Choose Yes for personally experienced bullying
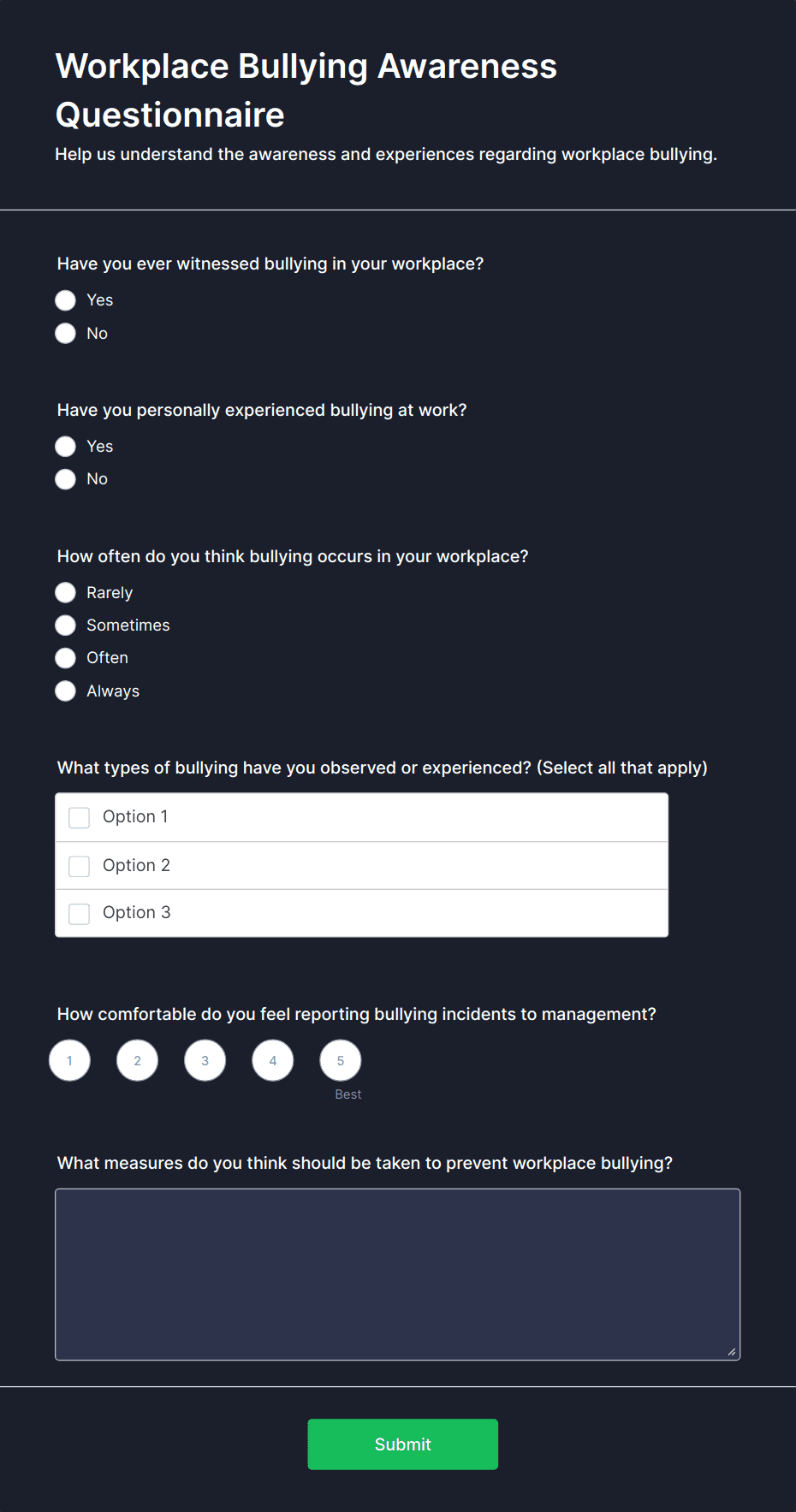 (x=66, y=447)
